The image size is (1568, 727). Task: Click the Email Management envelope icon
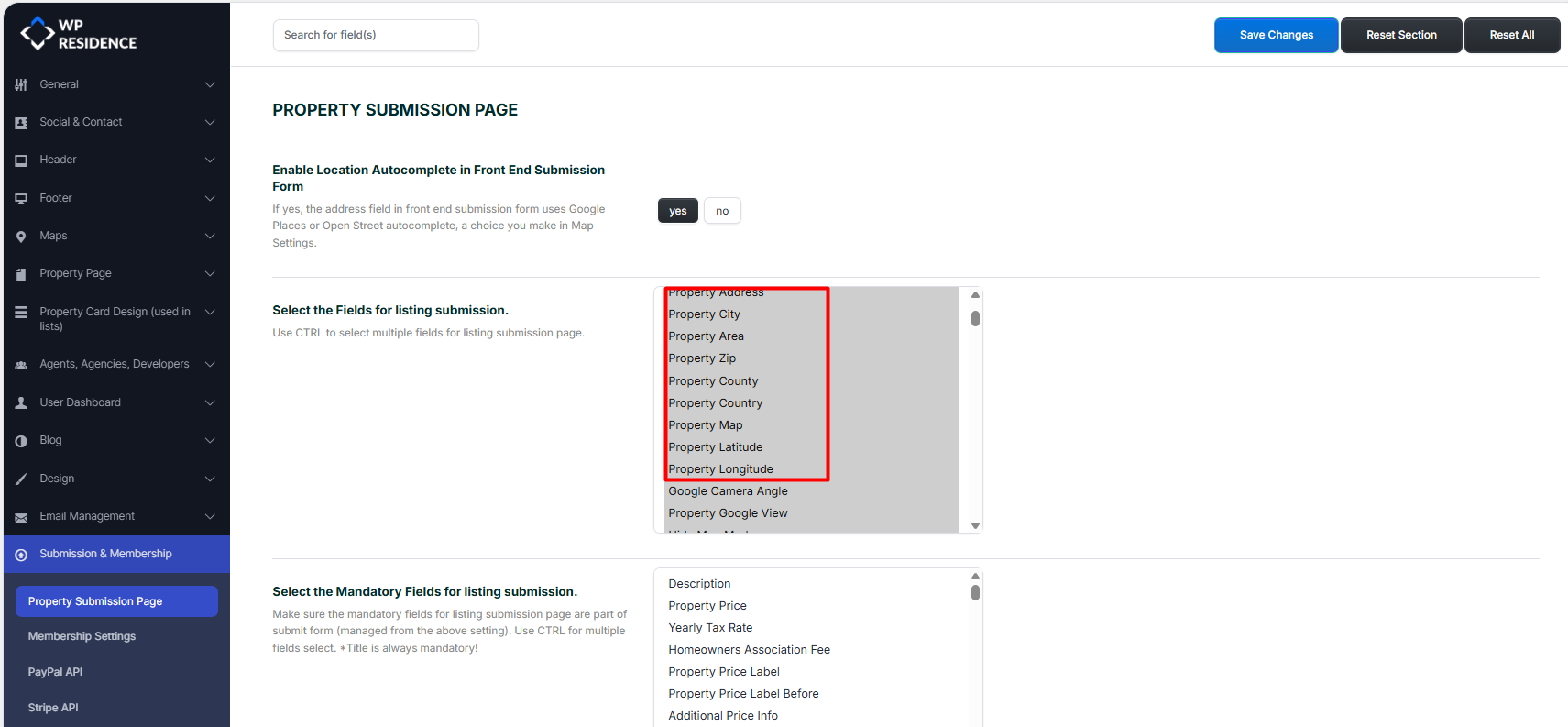click(21, 517)
